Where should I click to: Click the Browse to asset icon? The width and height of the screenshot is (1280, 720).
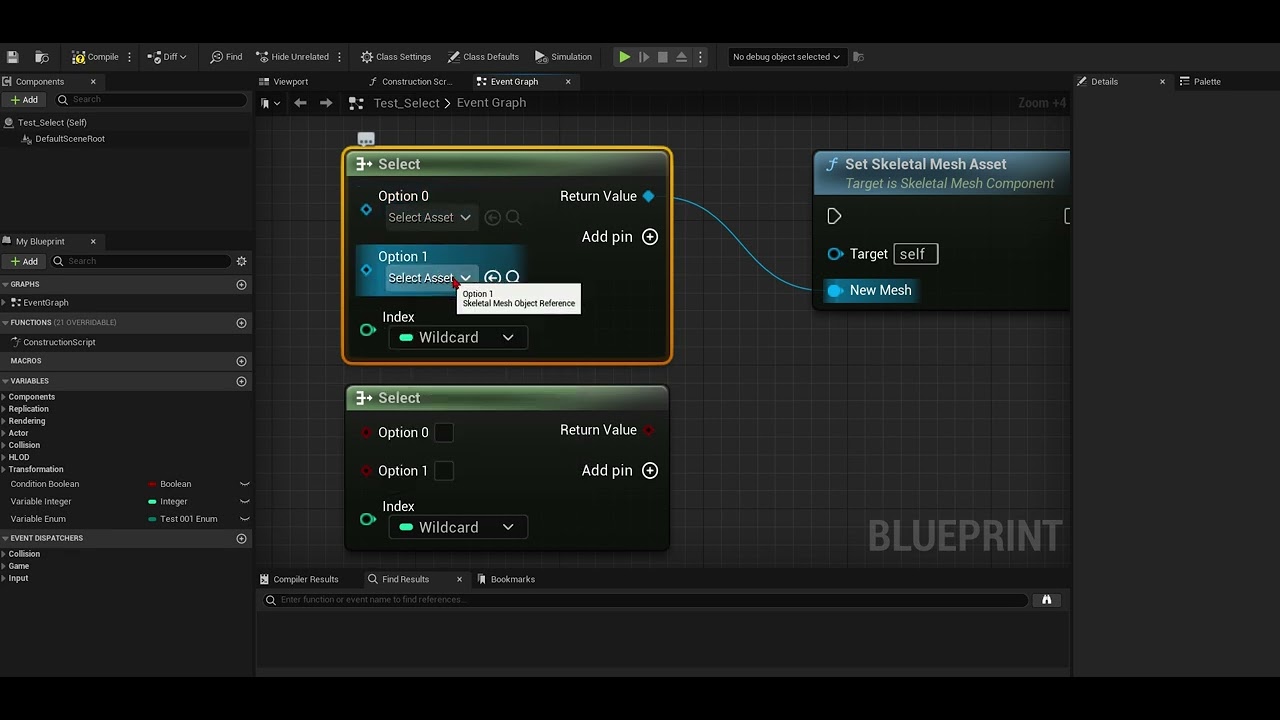tap(42, 57)
